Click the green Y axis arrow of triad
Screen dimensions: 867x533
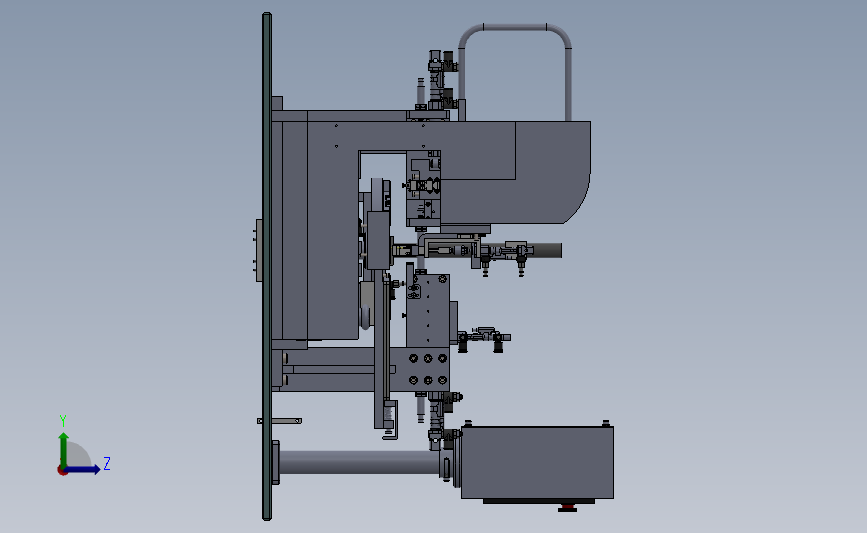(x=64, y=450)
